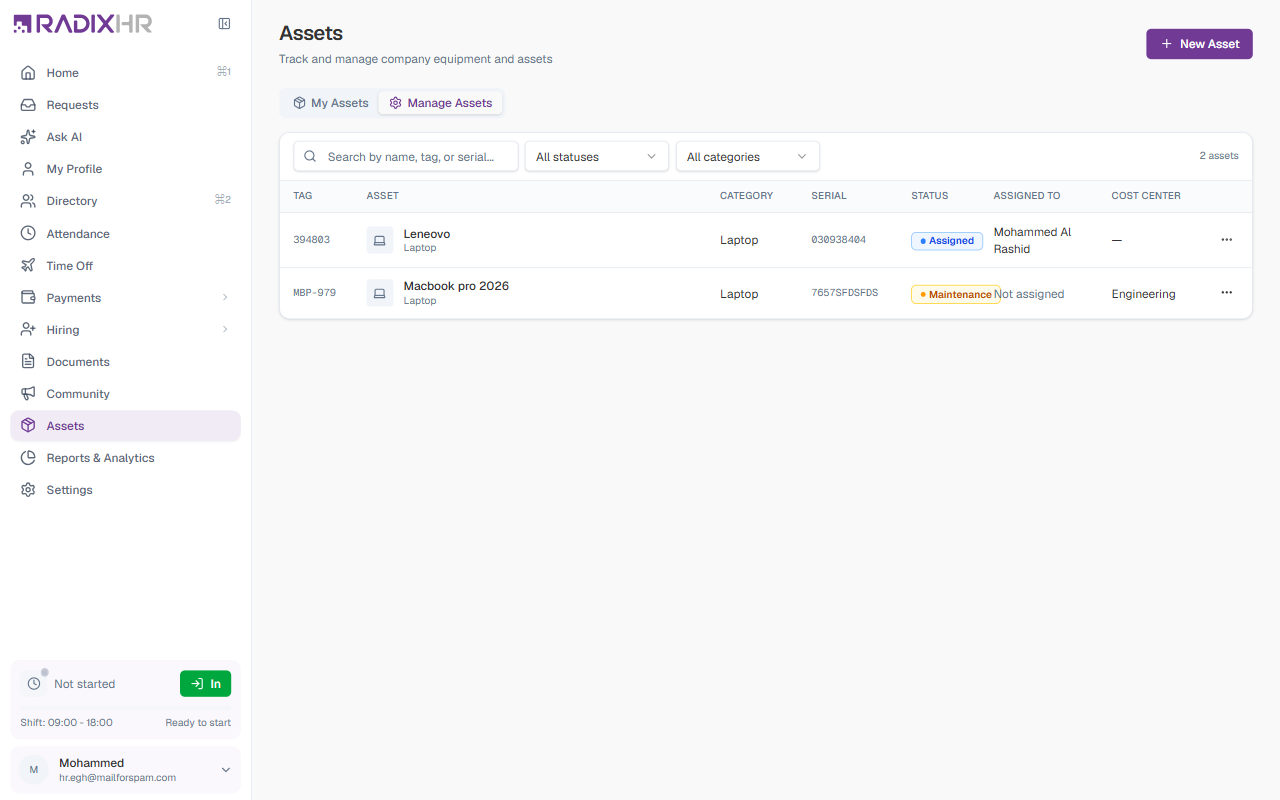Expand the Payments submenu chevron
The height and width of the screenshot is (800, 1280).
(225, 297)
